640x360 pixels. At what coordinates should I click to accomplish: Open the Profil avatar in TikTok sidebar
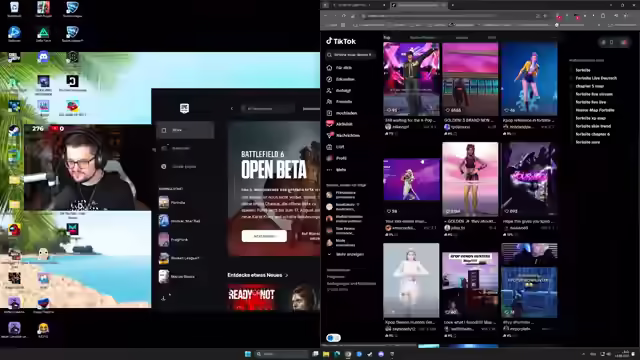(329, 158)
